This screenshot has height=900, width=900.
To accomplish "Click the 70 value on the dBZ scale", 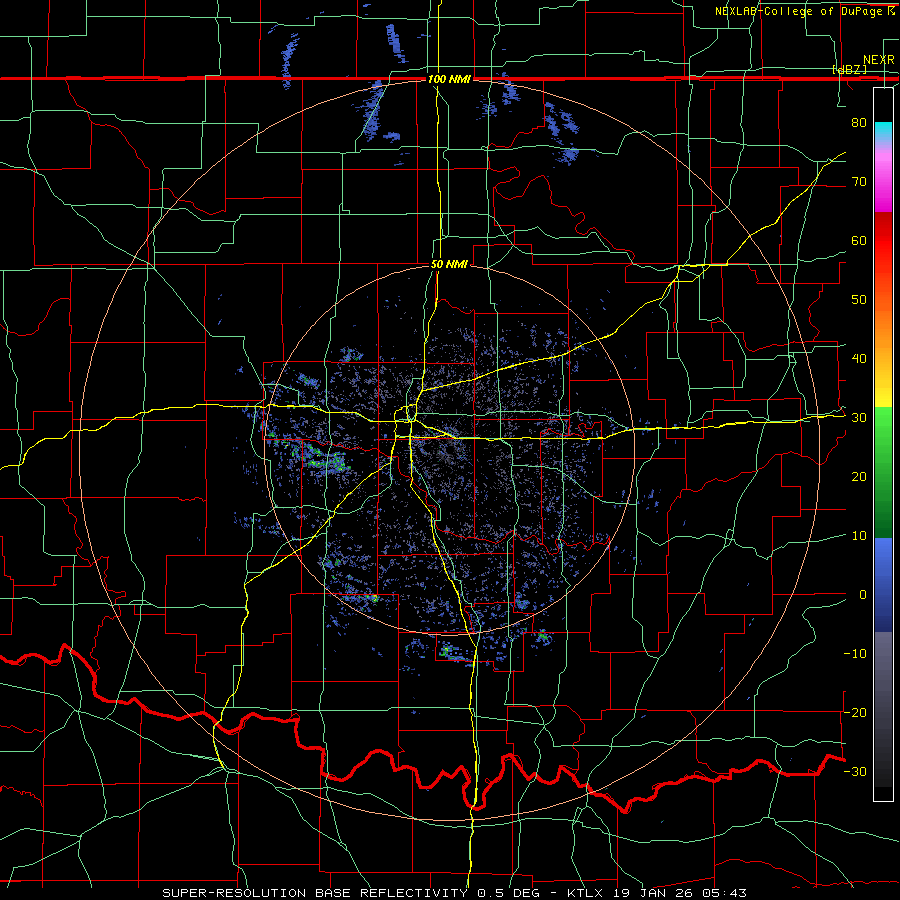I will coord(859,181).
